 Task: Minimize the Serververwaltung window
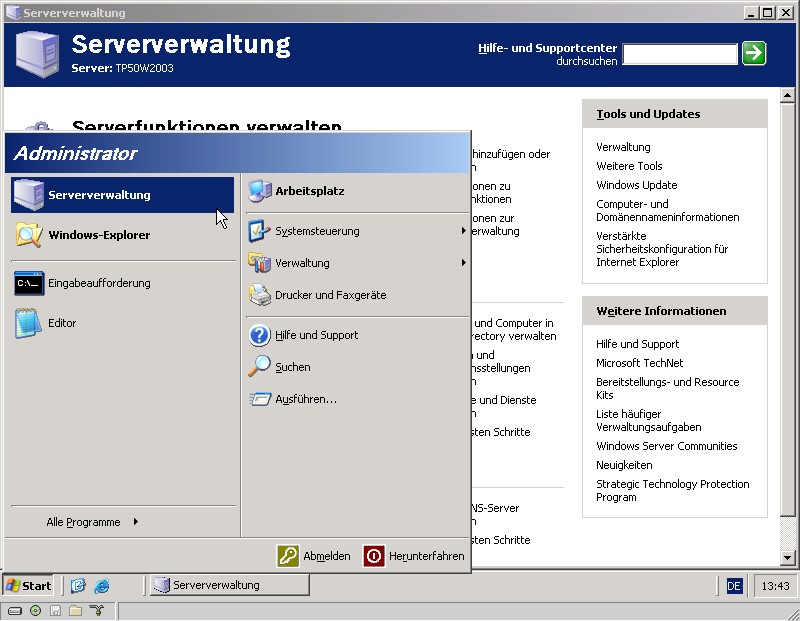pyautogui.click(x=751, y=13)
